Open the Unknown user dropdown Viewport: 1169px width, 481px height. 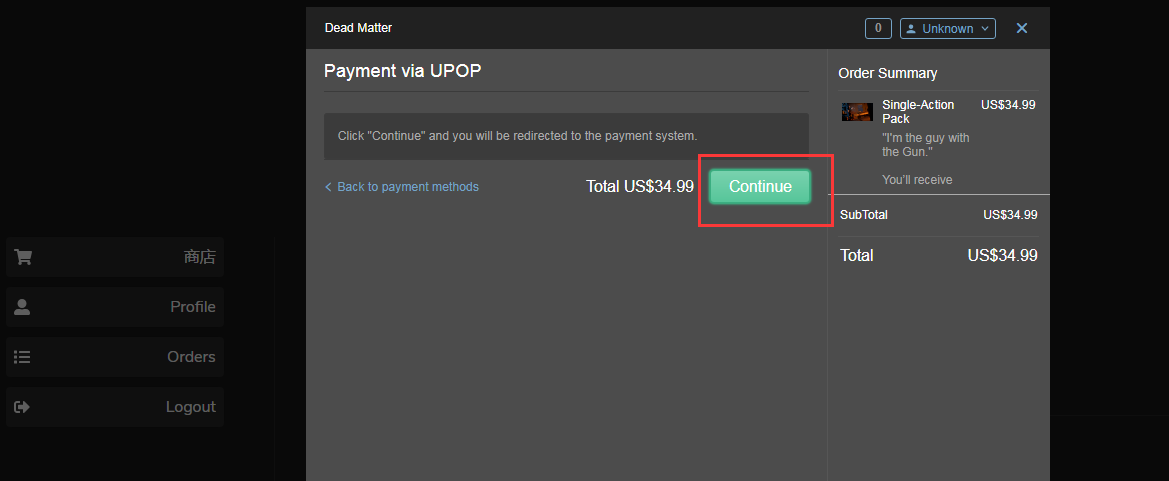click(x=948, y=28)
